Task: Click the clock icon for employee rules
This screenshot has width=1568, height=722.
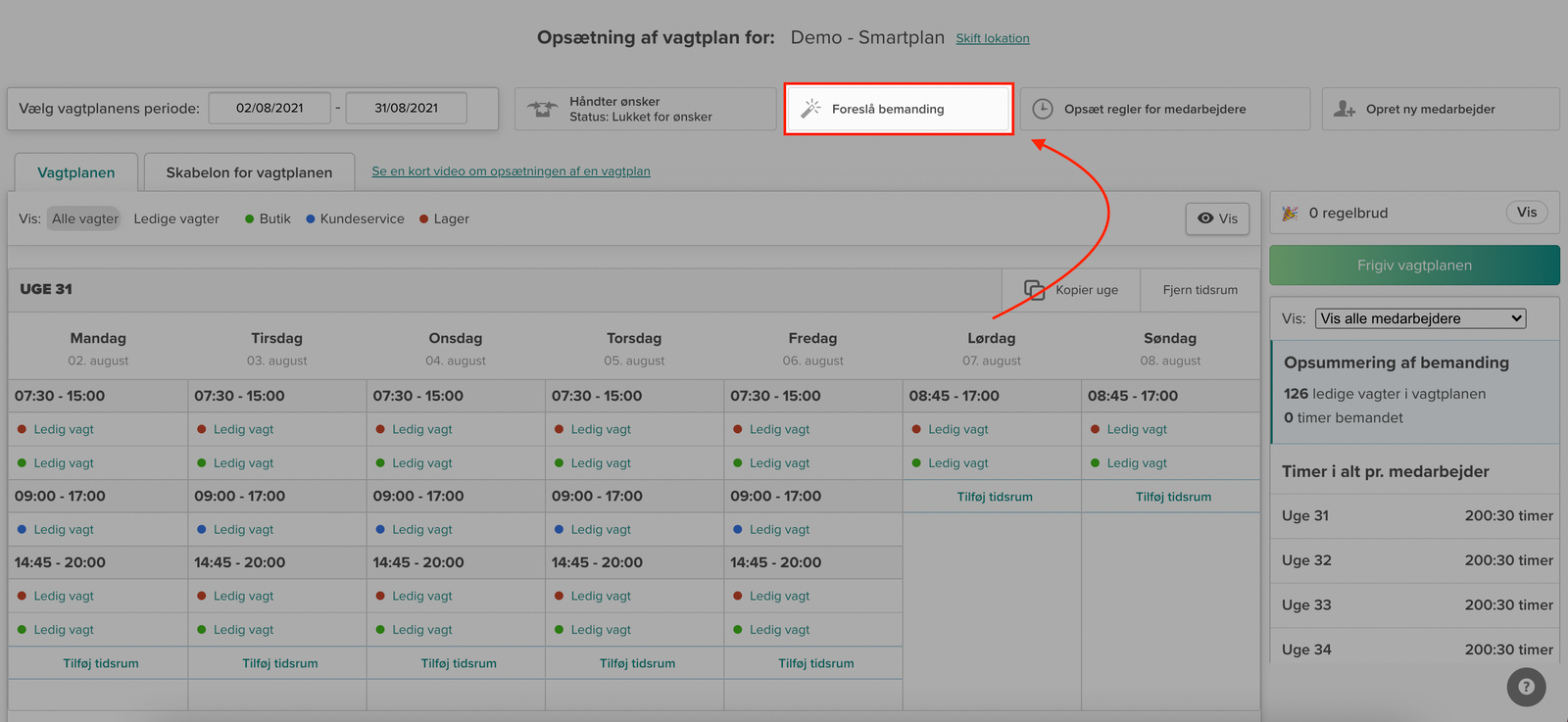Action: tap(1043, 109)
